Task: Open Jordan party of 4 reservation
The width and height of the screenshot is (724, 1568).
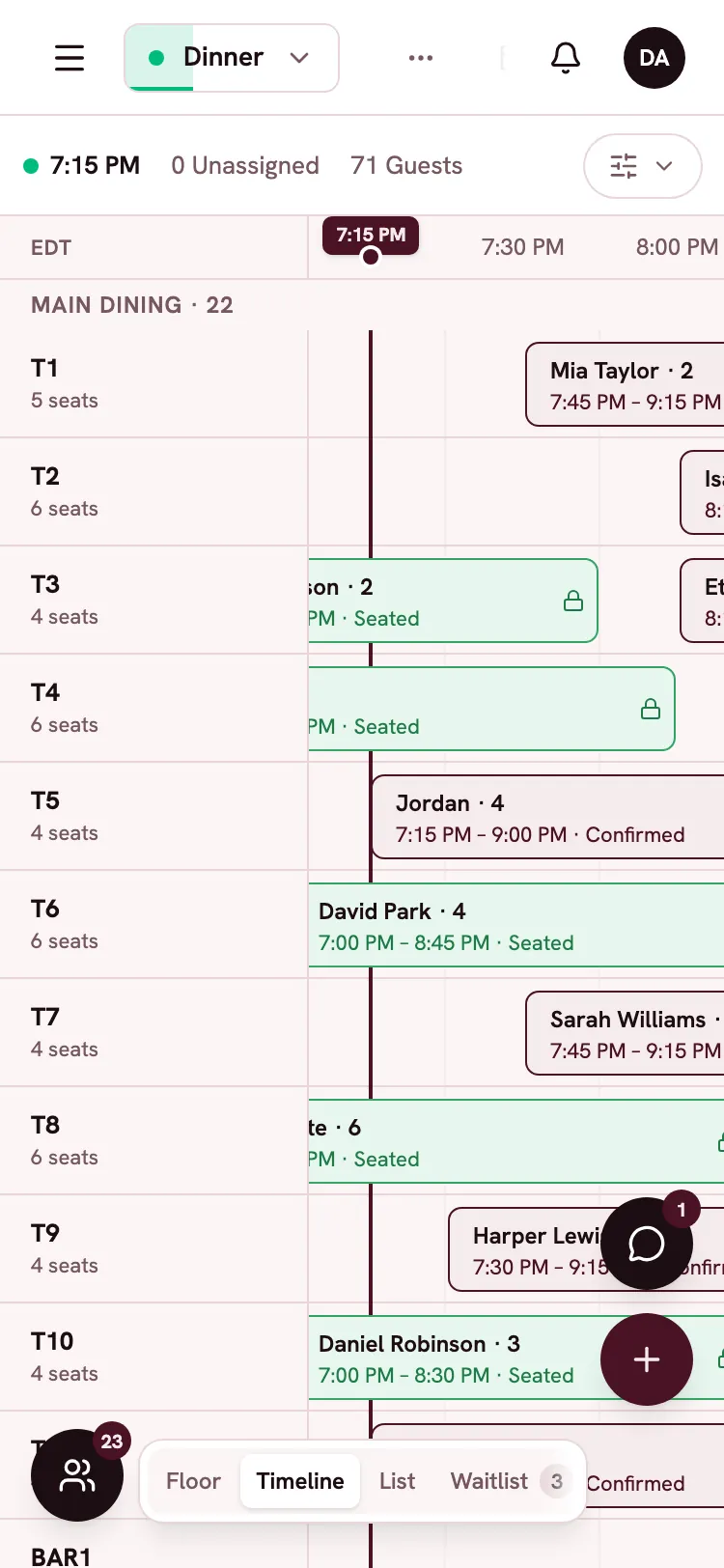Action: pos(547,817)
